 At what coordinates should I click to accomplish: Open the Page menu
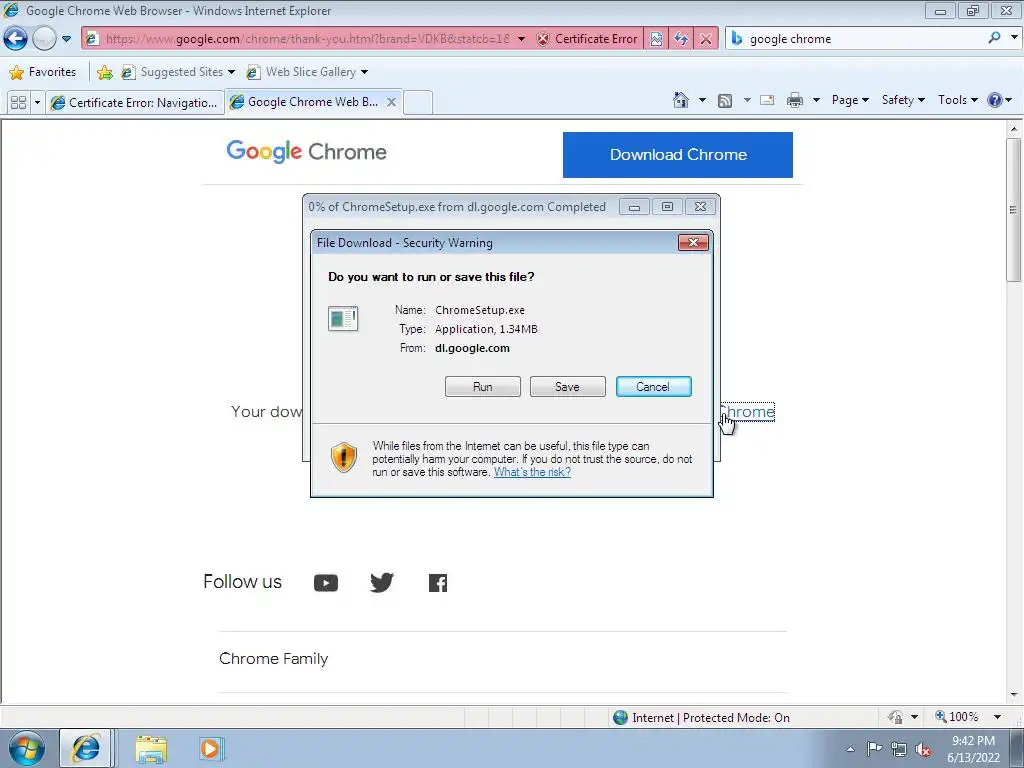pyautogui.click(x=850, y=100)
